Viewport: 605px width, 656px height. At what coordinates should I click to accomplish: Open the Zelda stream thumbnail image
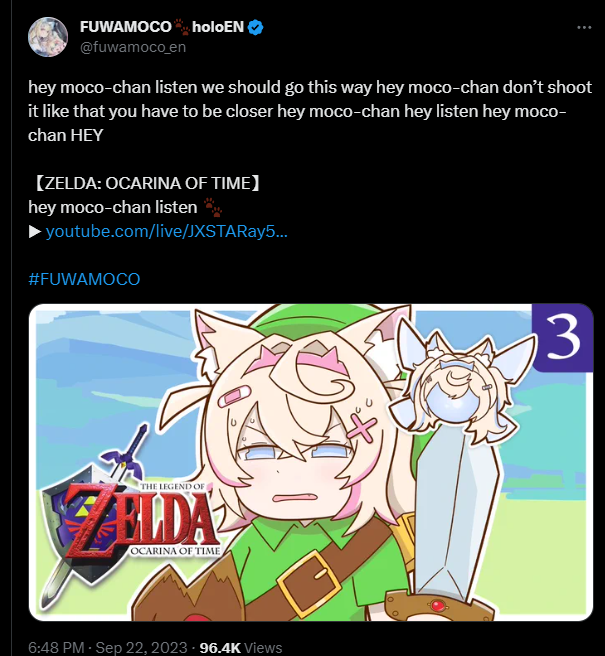pyautogui.click(x=311, y=462)
